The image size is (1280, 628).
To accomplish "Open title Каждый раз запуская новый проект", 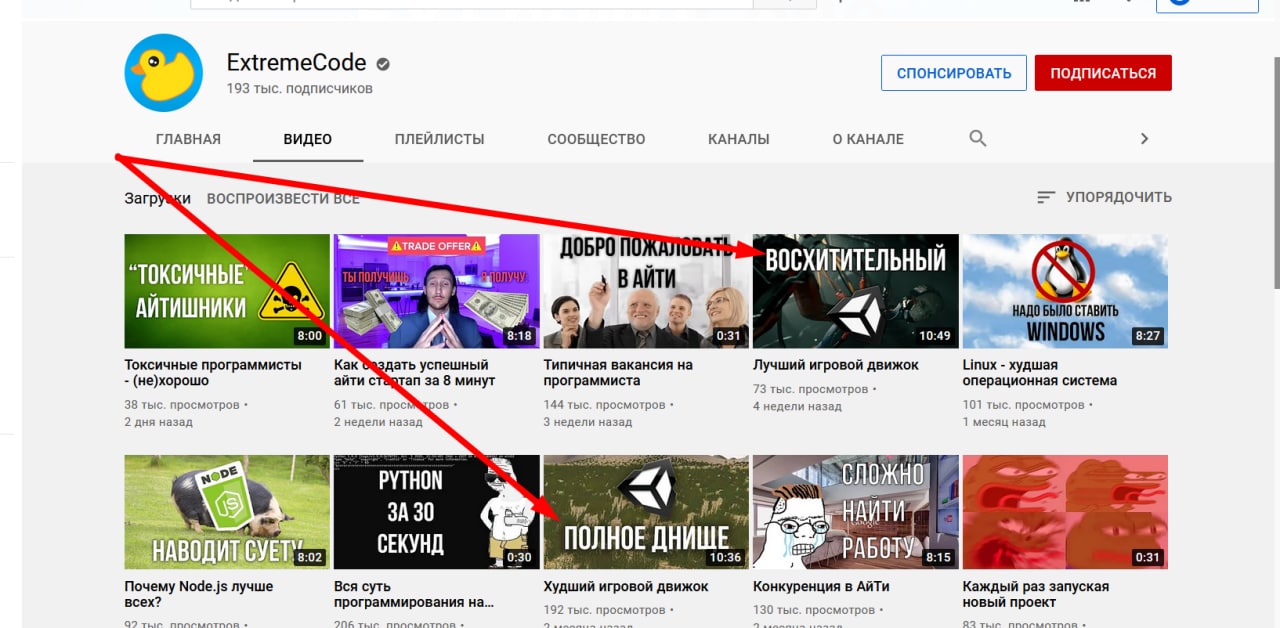I will tap(1036, 594).
